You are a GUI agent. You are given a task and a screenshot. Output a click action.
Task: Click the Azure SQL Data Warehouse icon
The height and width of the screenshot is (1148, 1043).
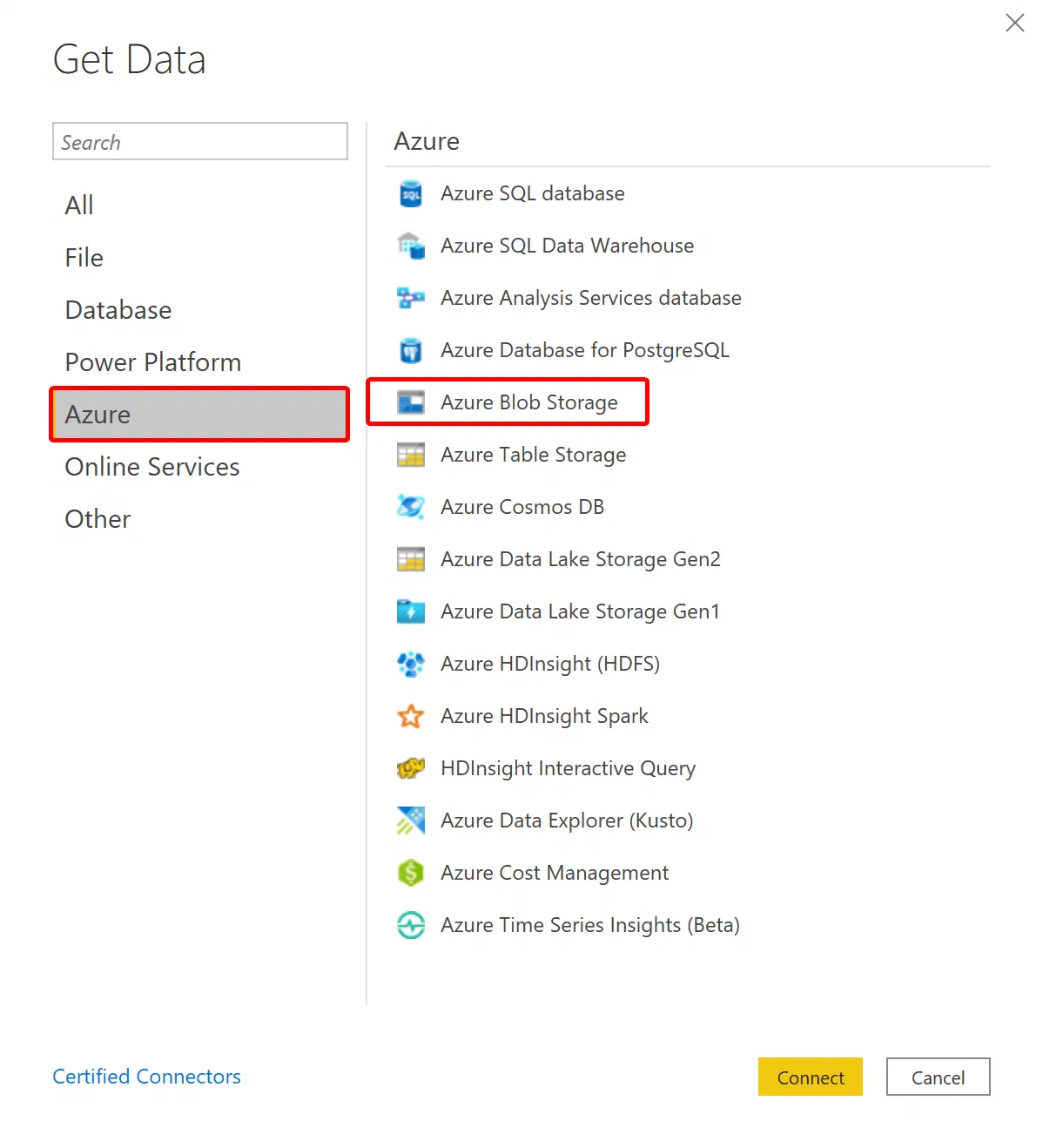click(x=410, y=246)
